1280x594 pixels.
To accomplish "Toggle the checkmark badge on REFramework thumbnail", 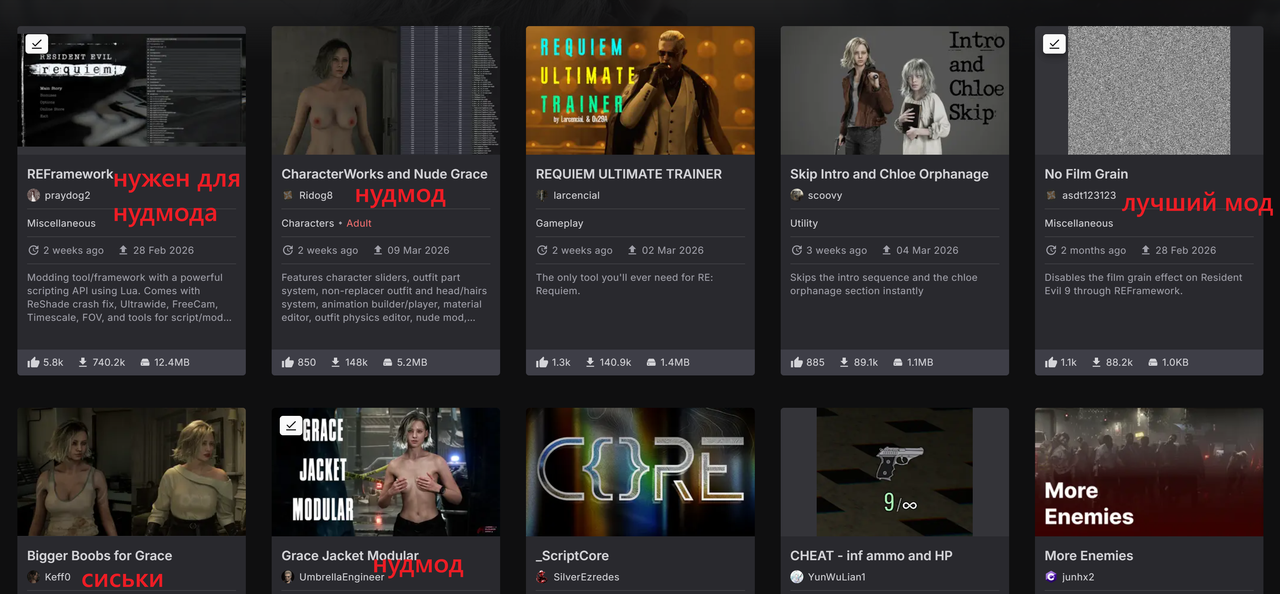I will pyautogui.click(x=35, y=44).
